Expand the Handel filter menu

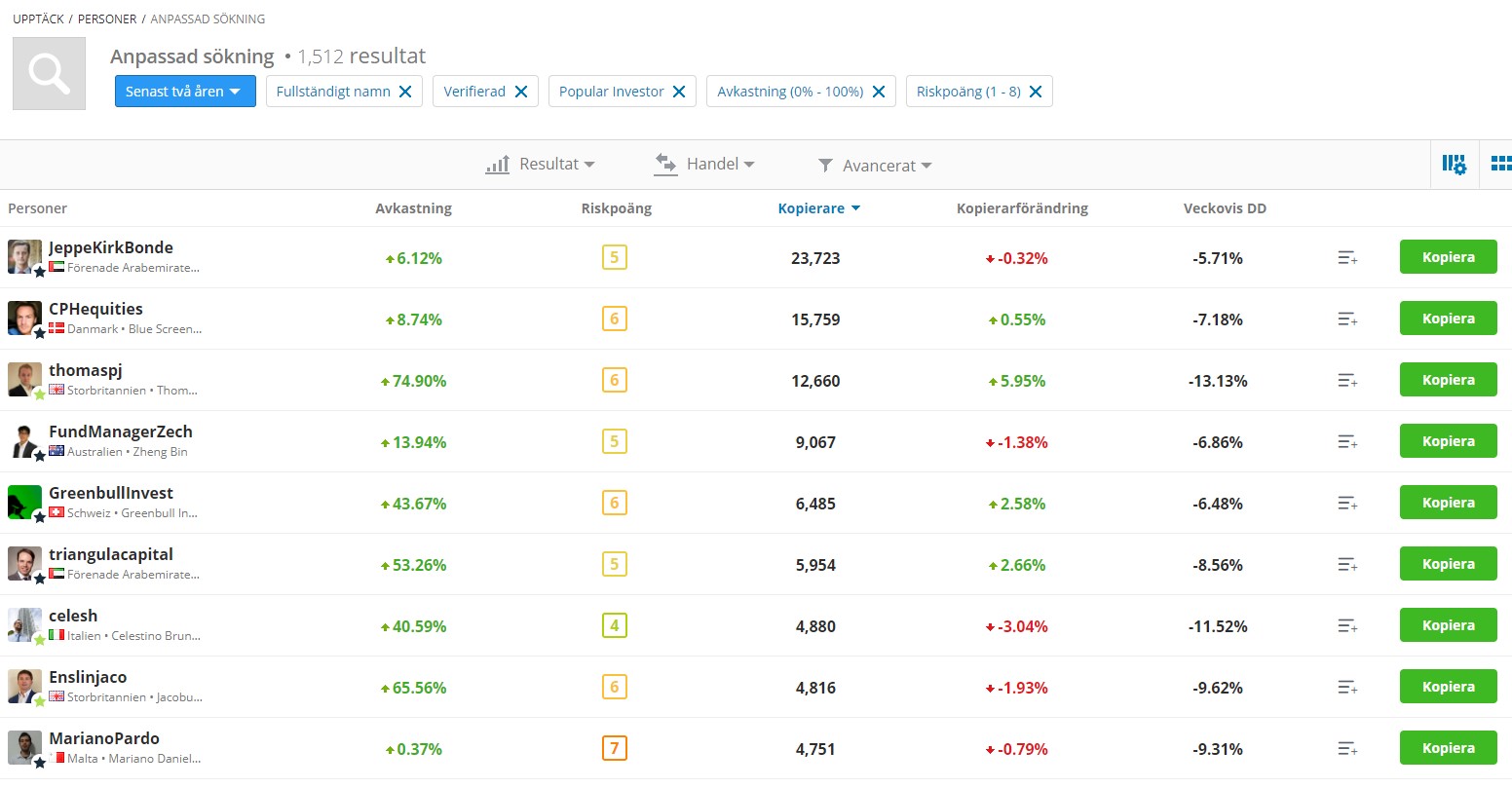[704, 165]
